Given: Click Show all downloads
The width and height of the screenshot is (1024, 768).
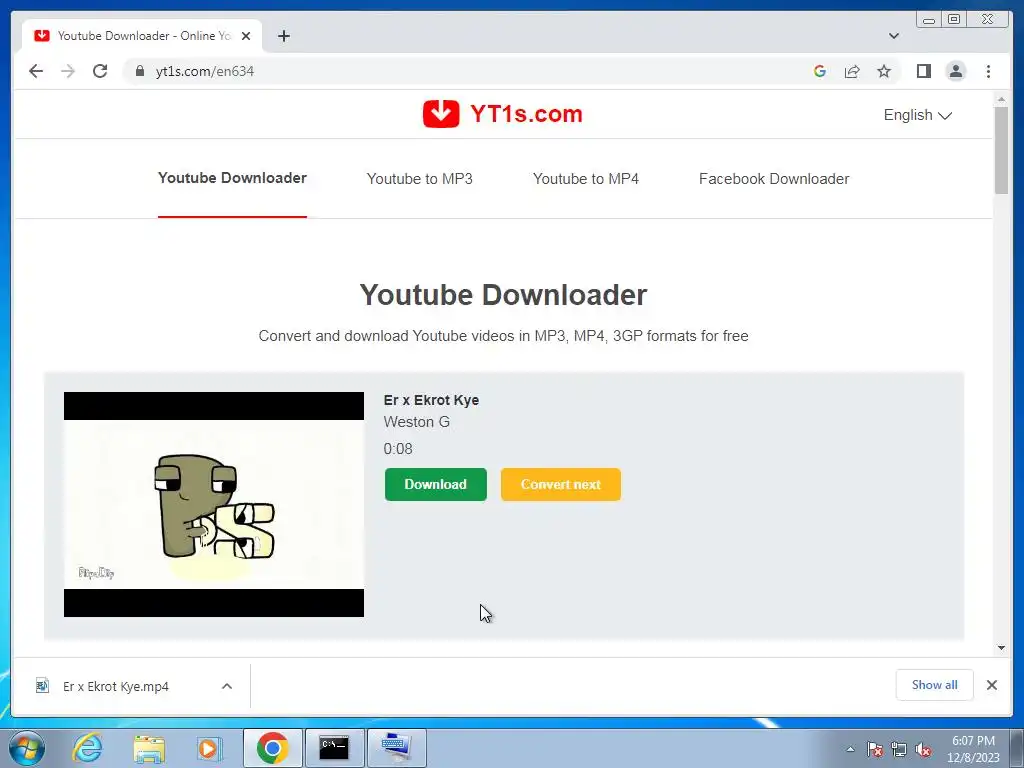Looking at the screenshot, I should (x=935, y=685).
